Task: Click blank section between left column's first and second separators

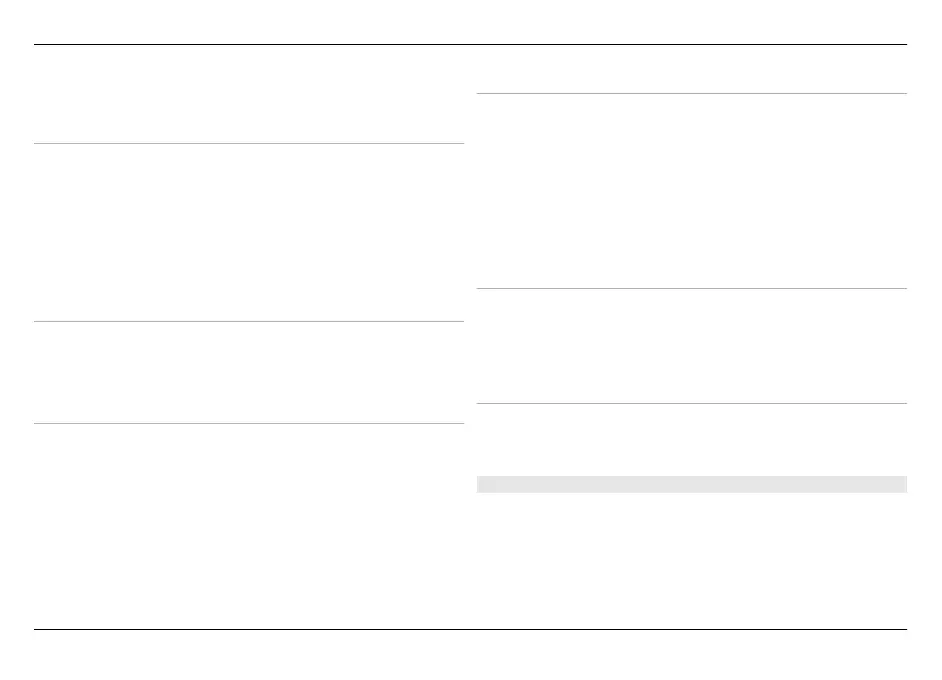Action: [x=249, y=232]
